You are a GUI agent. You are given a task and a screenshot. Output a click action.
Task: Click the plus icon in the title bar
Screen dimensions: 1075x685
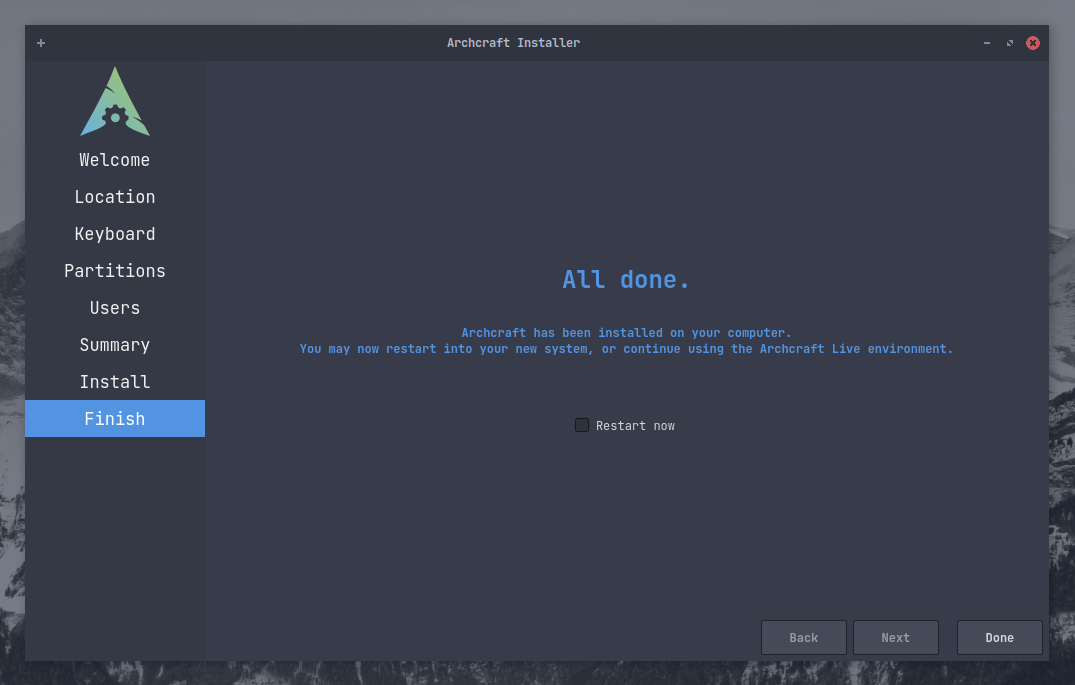[x=41, y=43]
